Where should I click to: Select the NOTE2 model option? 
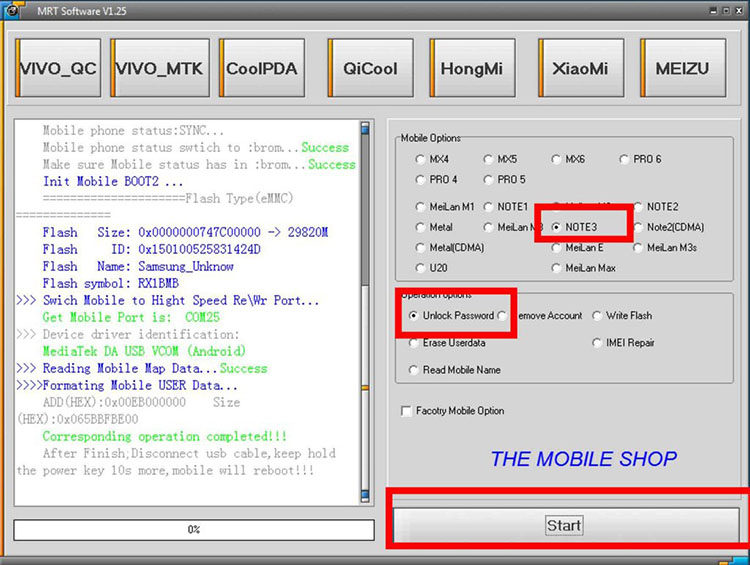(657, 207)
